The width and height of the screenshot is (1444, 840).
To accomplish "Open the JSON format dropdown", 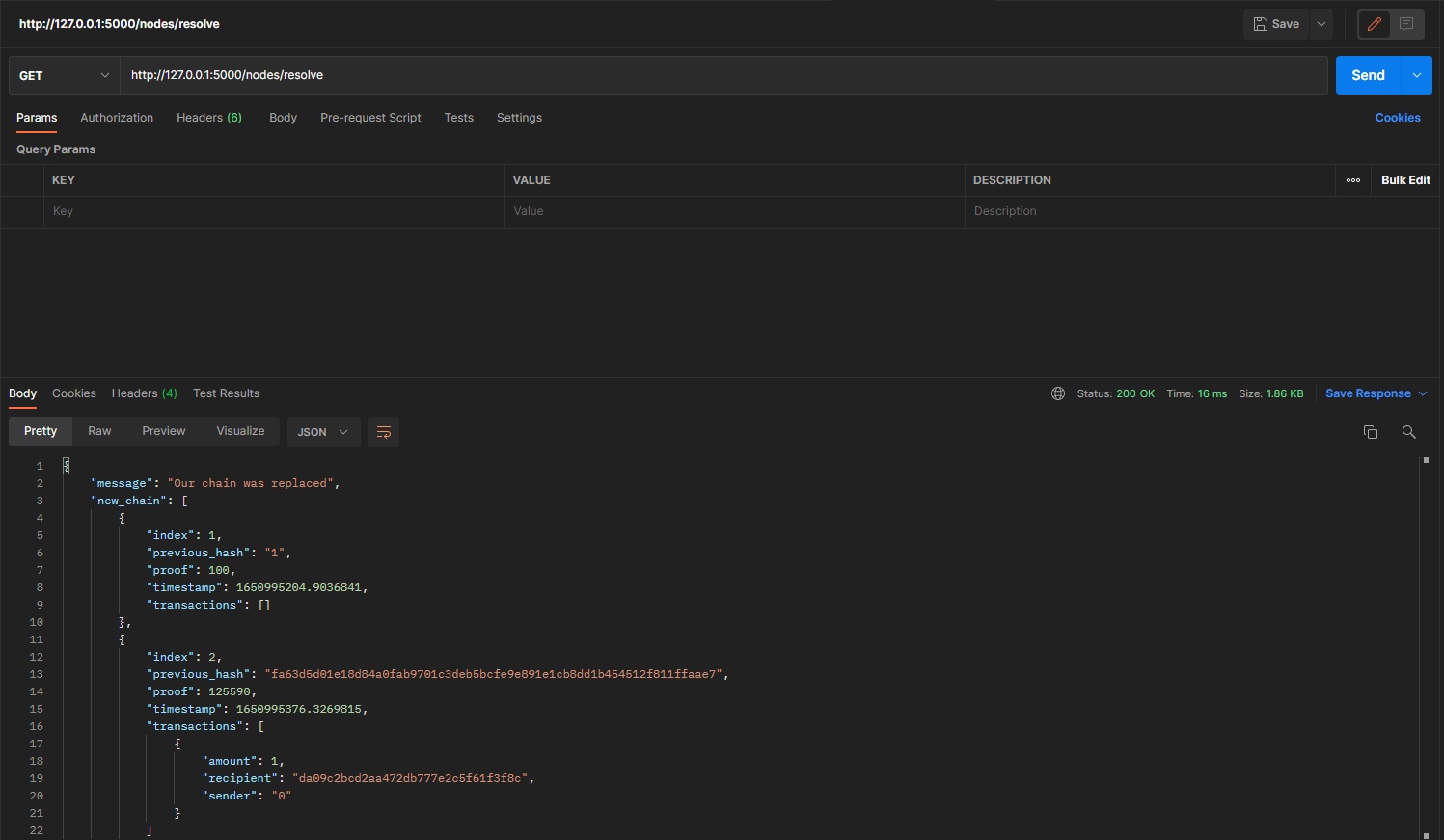I will click(323, 432).
